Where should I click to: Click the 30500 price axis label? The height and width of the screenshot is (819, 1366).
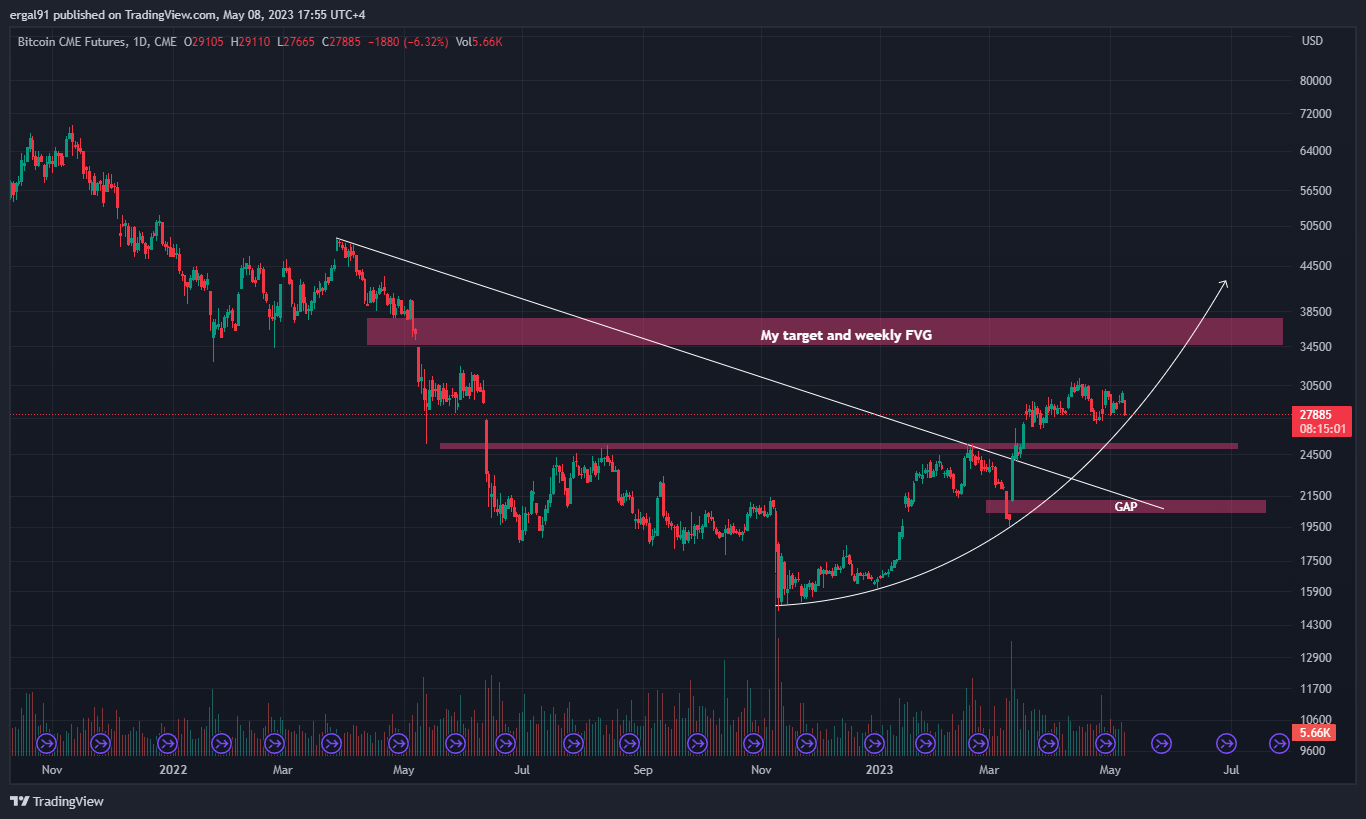click(1316, 385)
